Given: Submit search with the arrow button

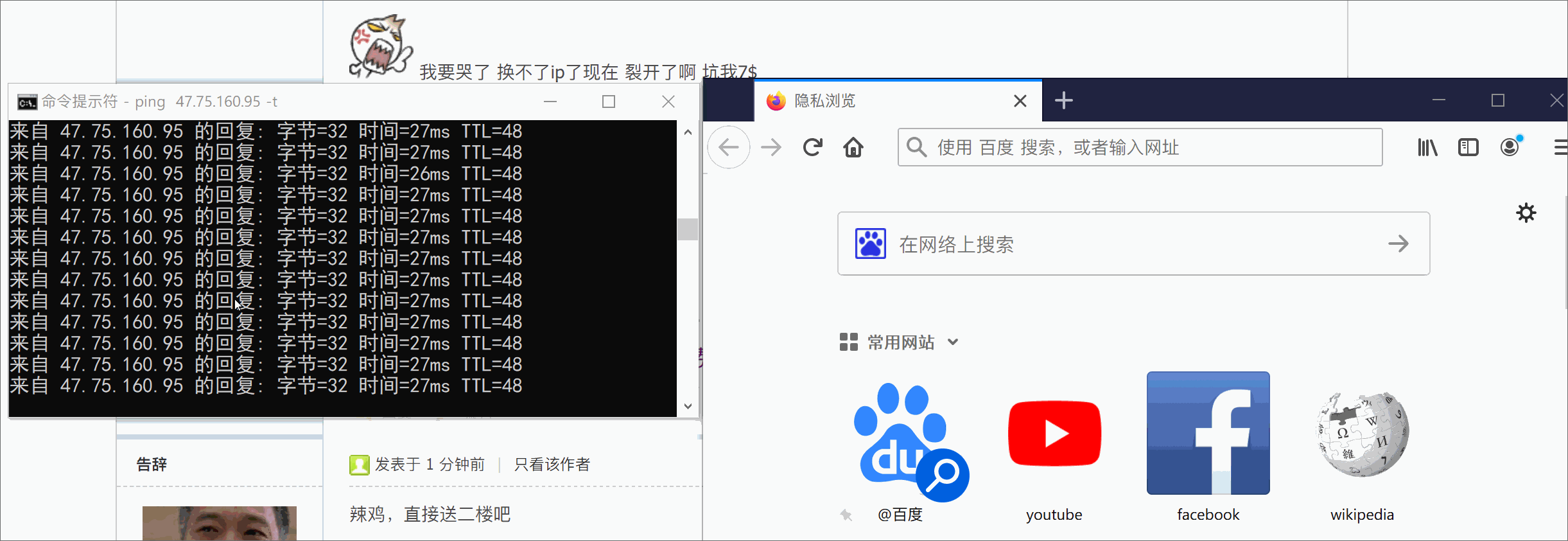Looking at the screenshot, I should pyautogui.click(x=1398, y=244).
